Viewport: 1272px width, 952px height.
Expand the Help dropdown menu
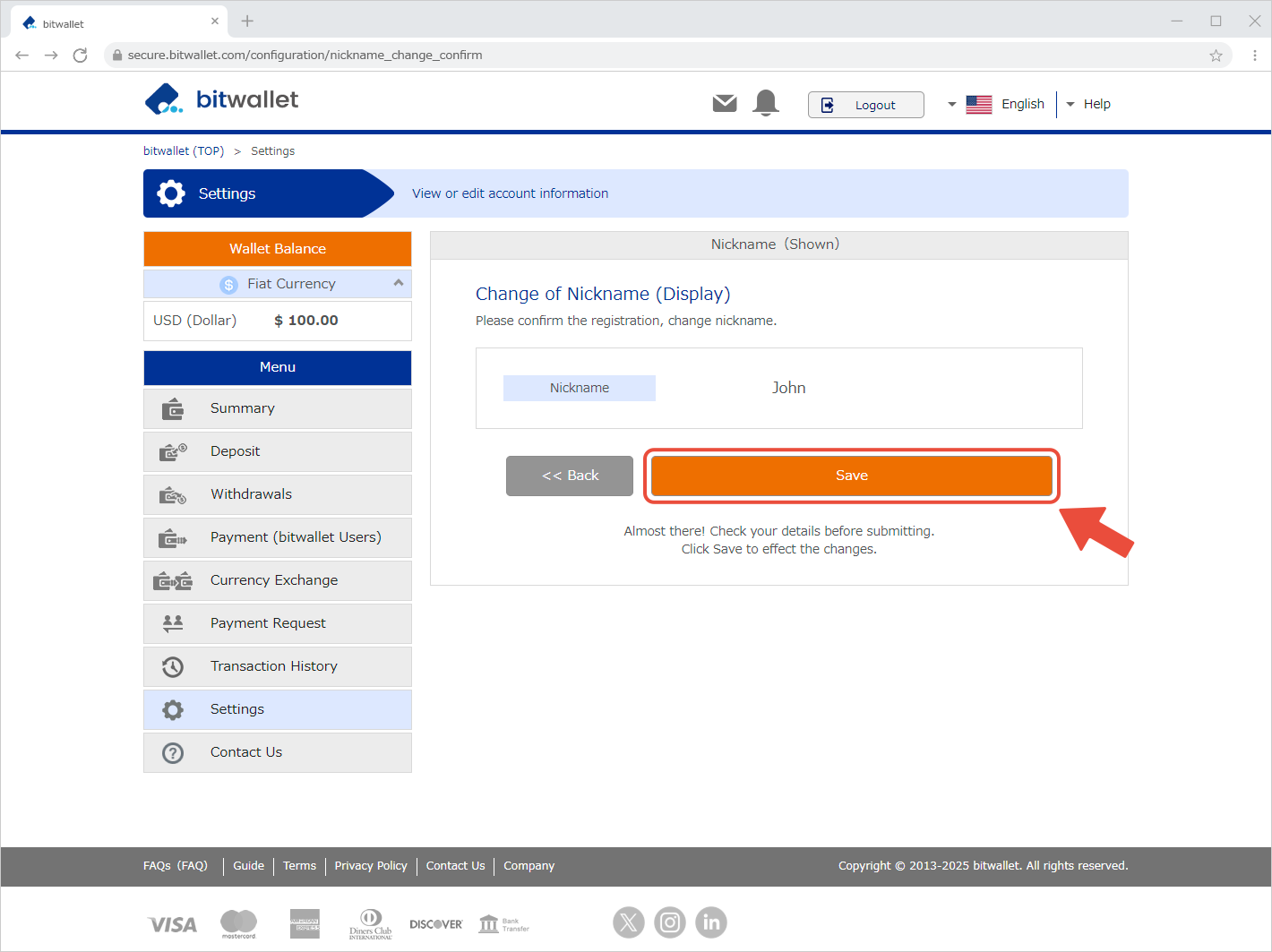point(1088,104)
